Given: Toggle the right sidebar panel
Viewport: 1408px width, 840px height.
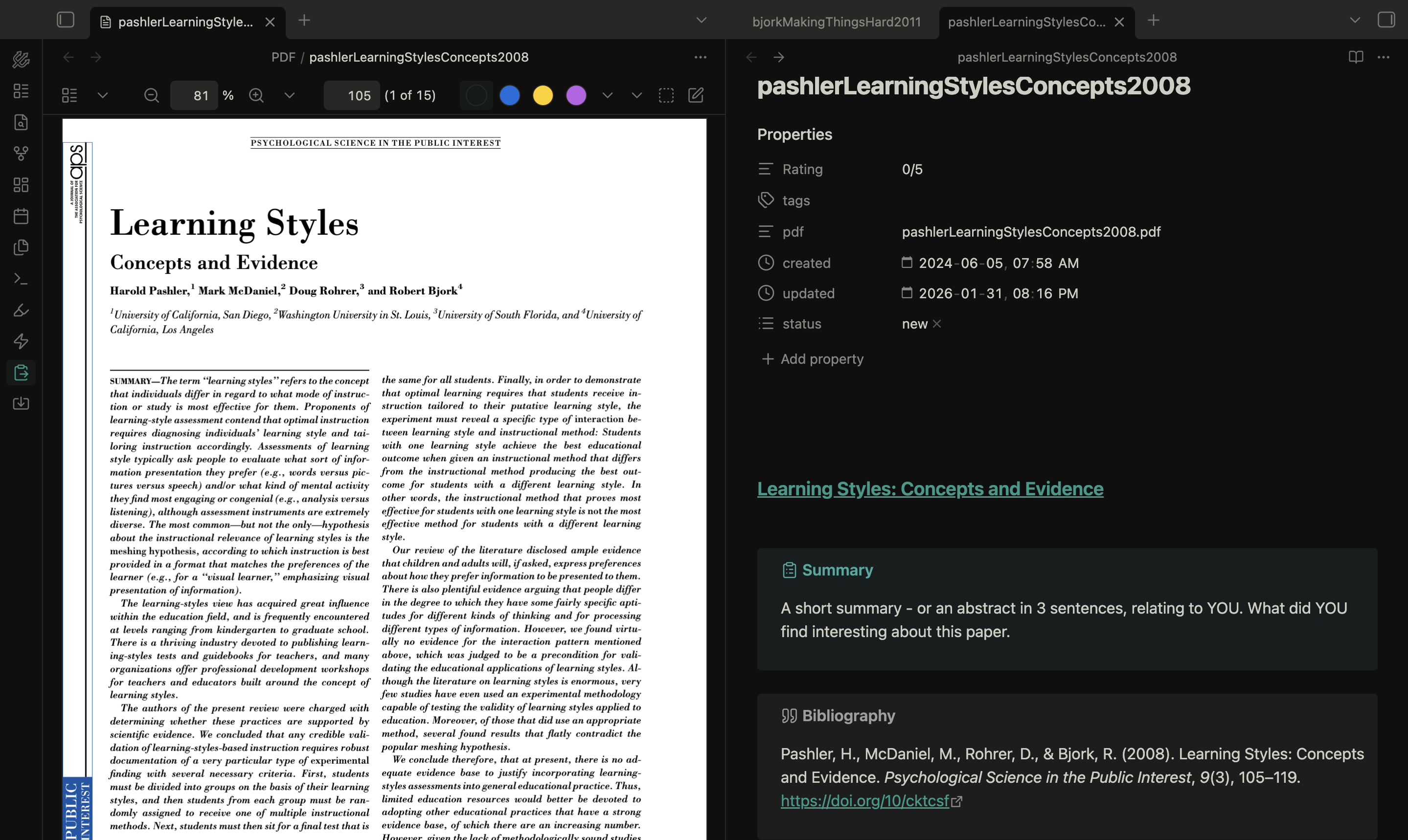Looking at the screenshot, I should point(1385,21).
